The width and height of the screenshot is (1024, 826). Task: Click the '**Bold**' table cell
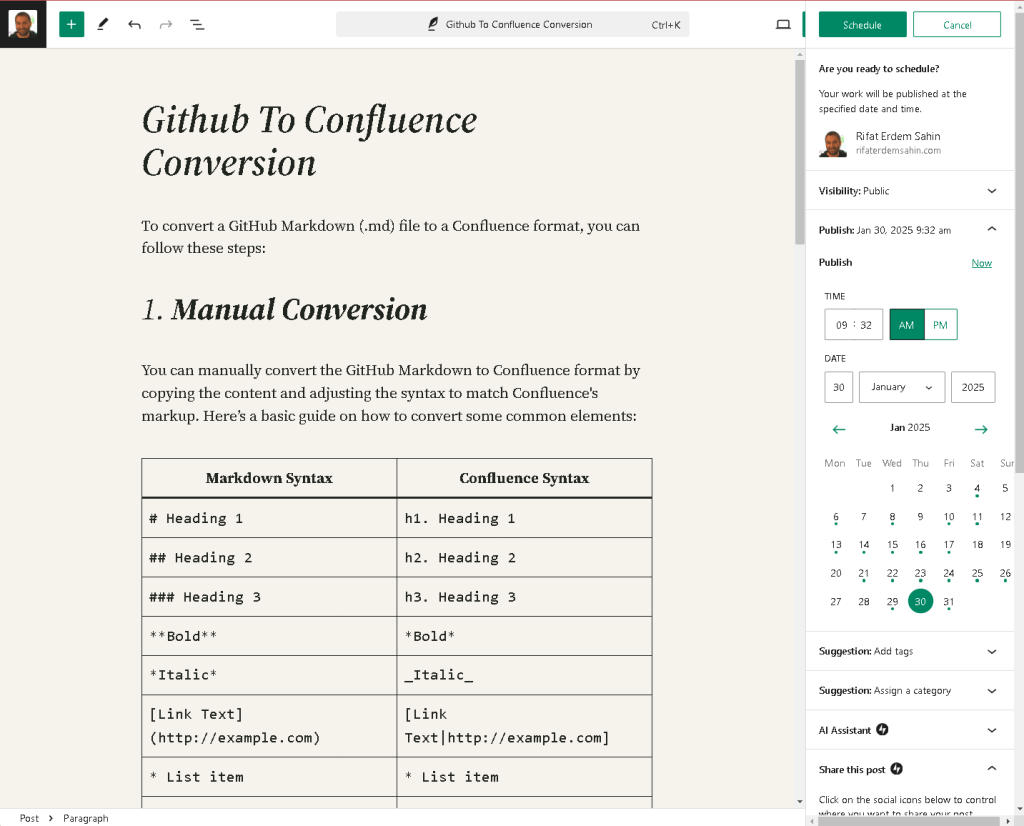(x=269, y=636)
